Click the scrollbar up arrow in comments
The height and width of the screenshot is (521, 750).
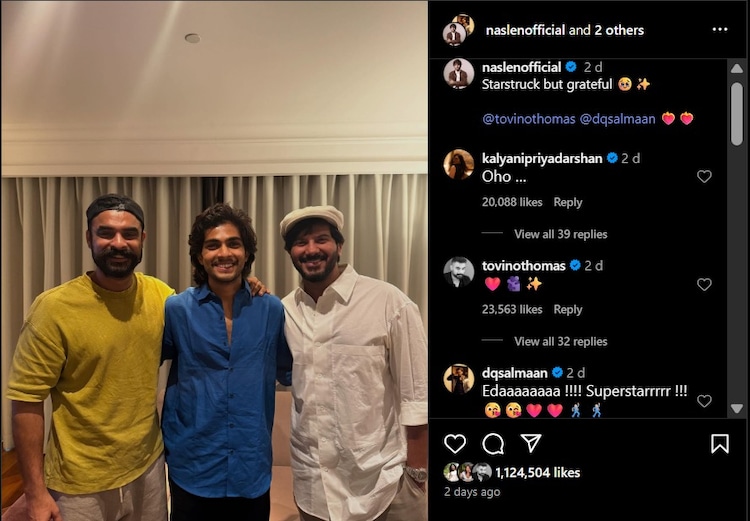[x=737, y=68]
